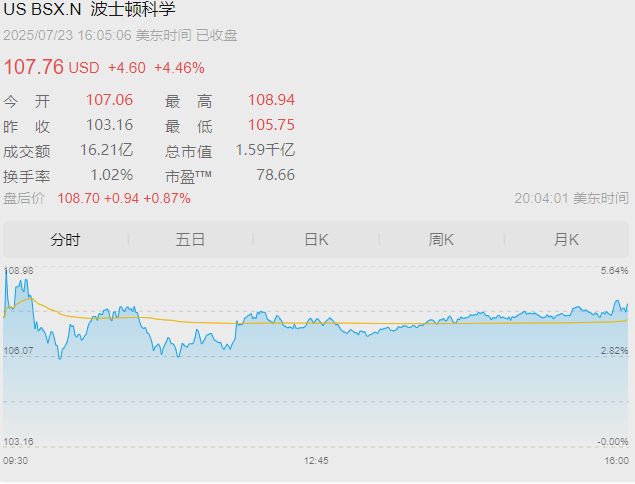Image resolution: width=635 pixels, height=484 pixels.
Task: Click the USD currency label
Action: (x=84, y=68)
